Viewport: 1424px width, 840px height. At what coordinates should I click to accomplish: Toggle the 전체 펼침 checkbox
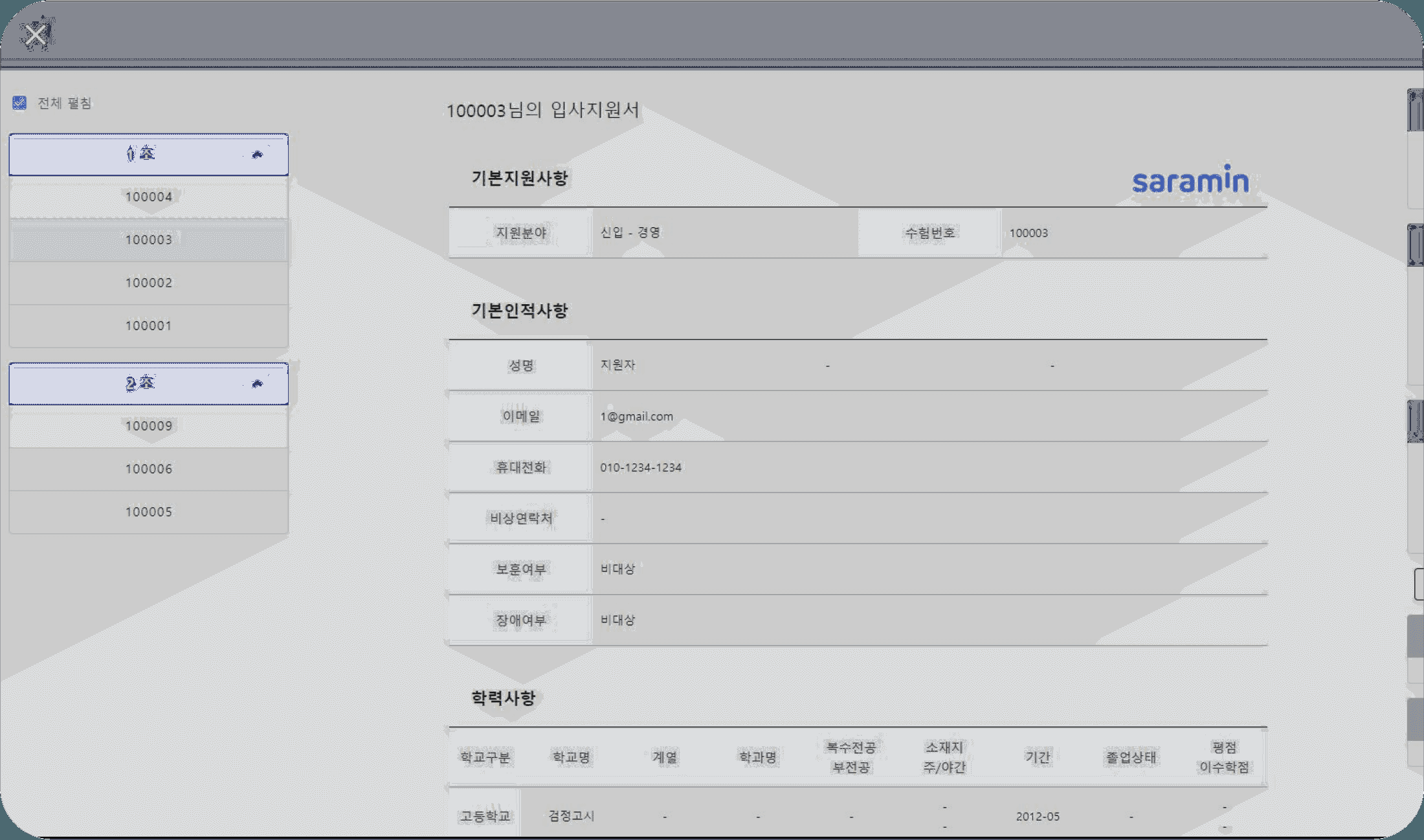19,103
